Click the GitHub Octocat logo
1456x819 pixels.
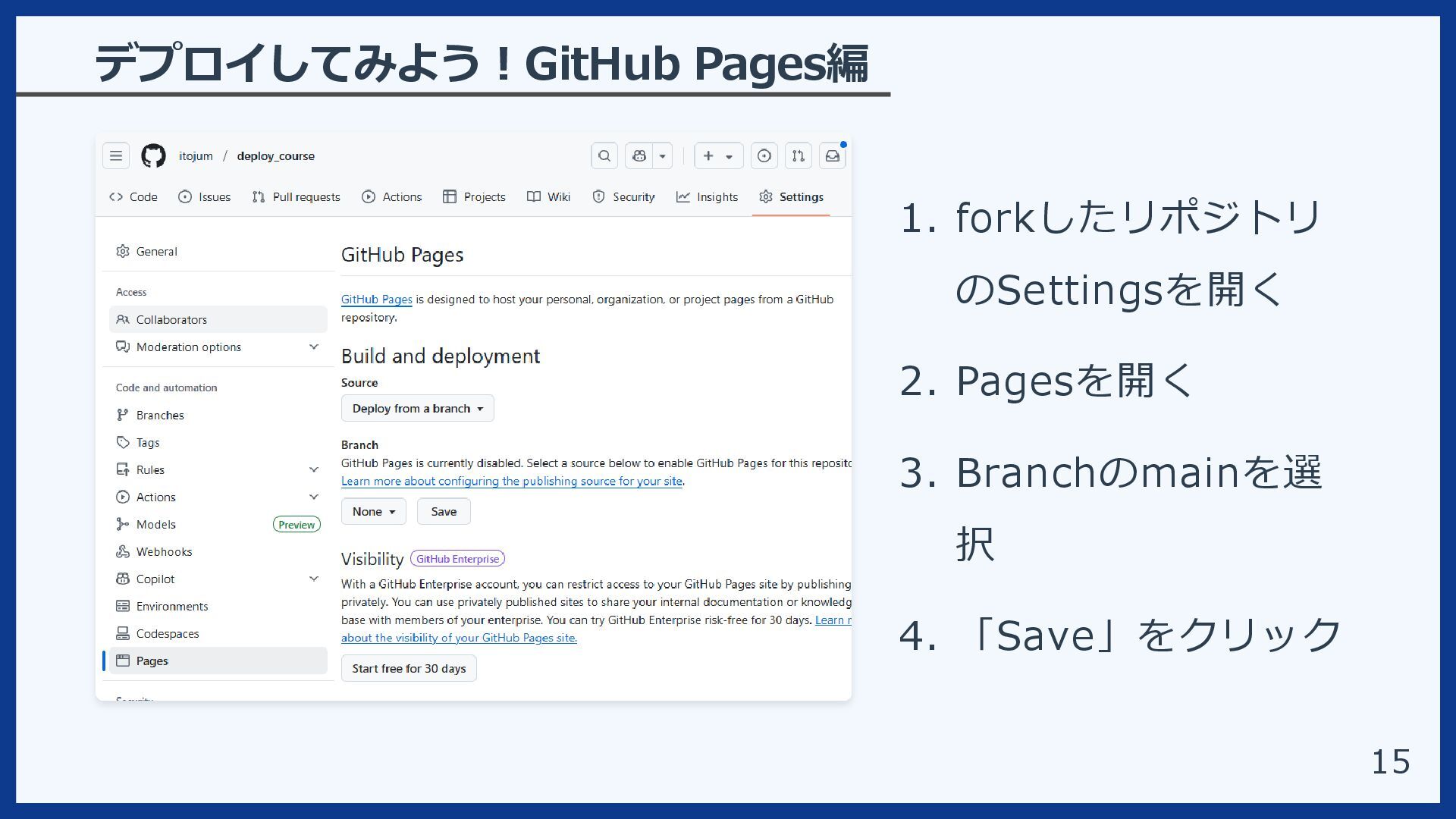coord(153,156)
